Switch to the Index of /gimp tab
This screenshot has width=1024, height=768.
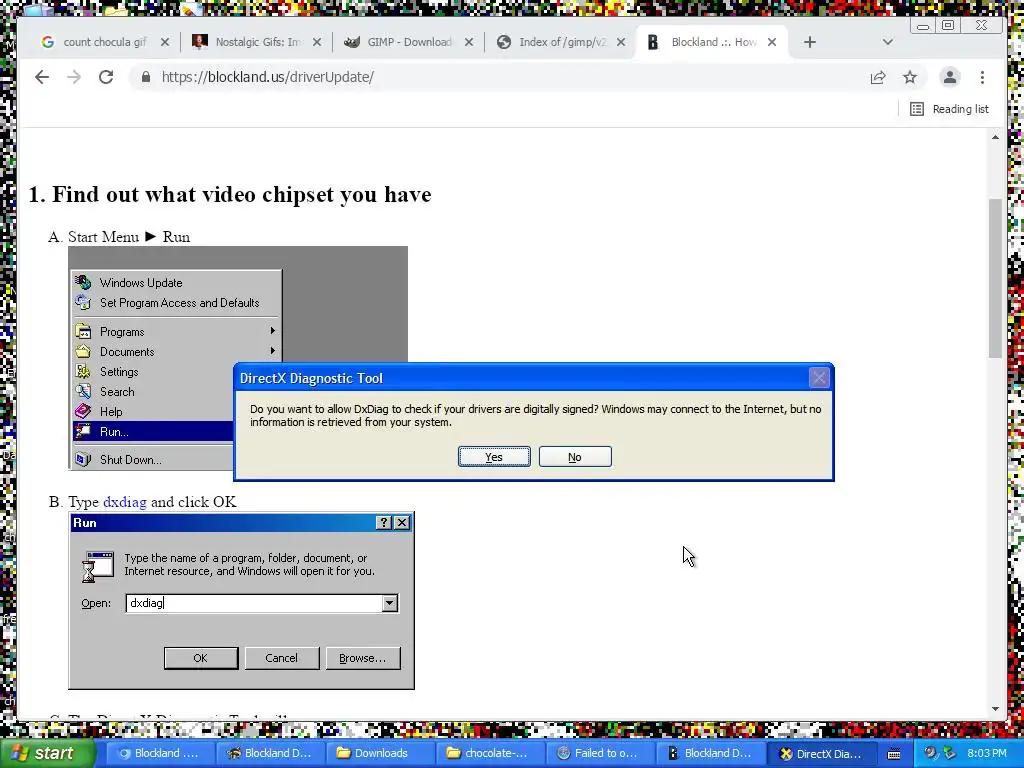click(552, 42)
